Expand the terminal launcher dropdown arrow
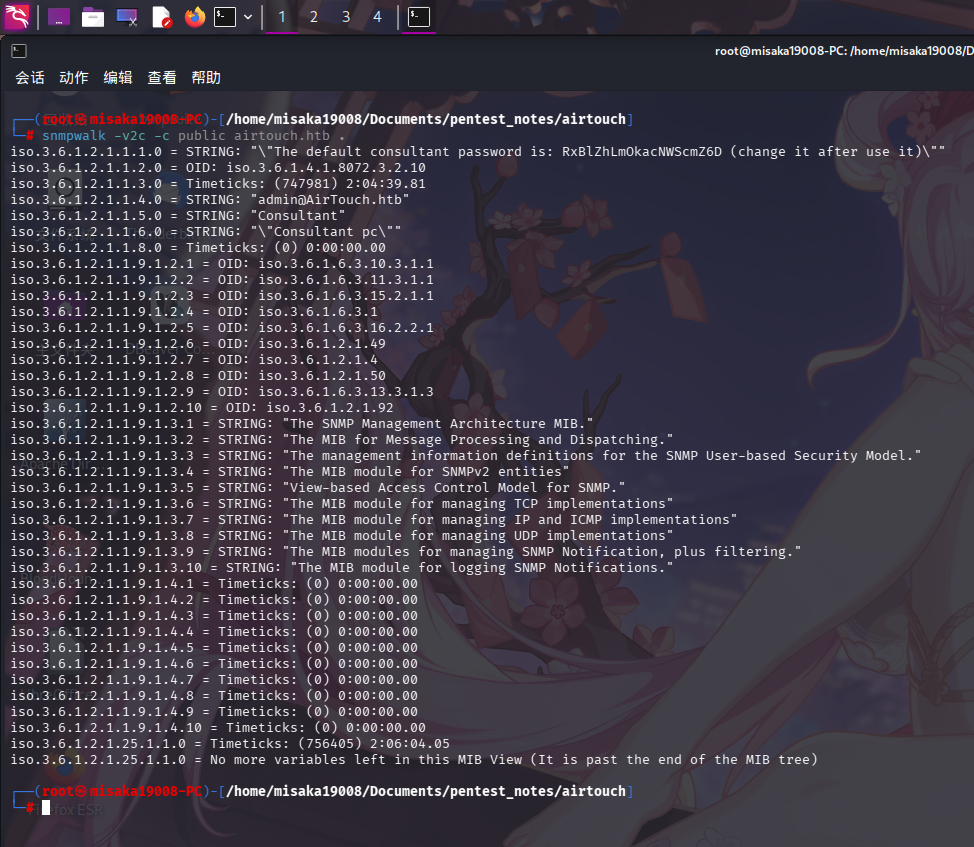Image resolution: width=974 pixels, height=847 pixels. tap(248, 17)
